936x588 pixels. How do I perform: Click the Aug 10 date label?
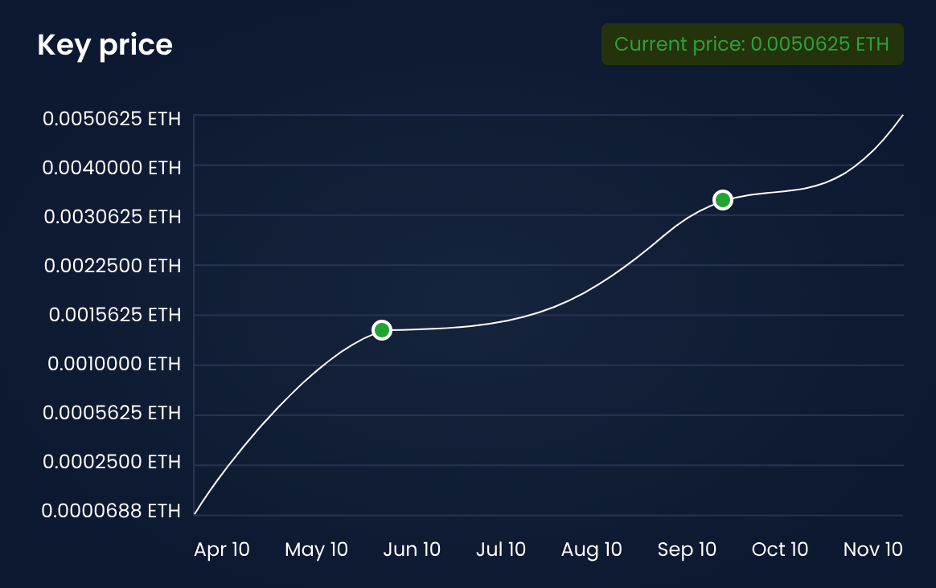591,550
